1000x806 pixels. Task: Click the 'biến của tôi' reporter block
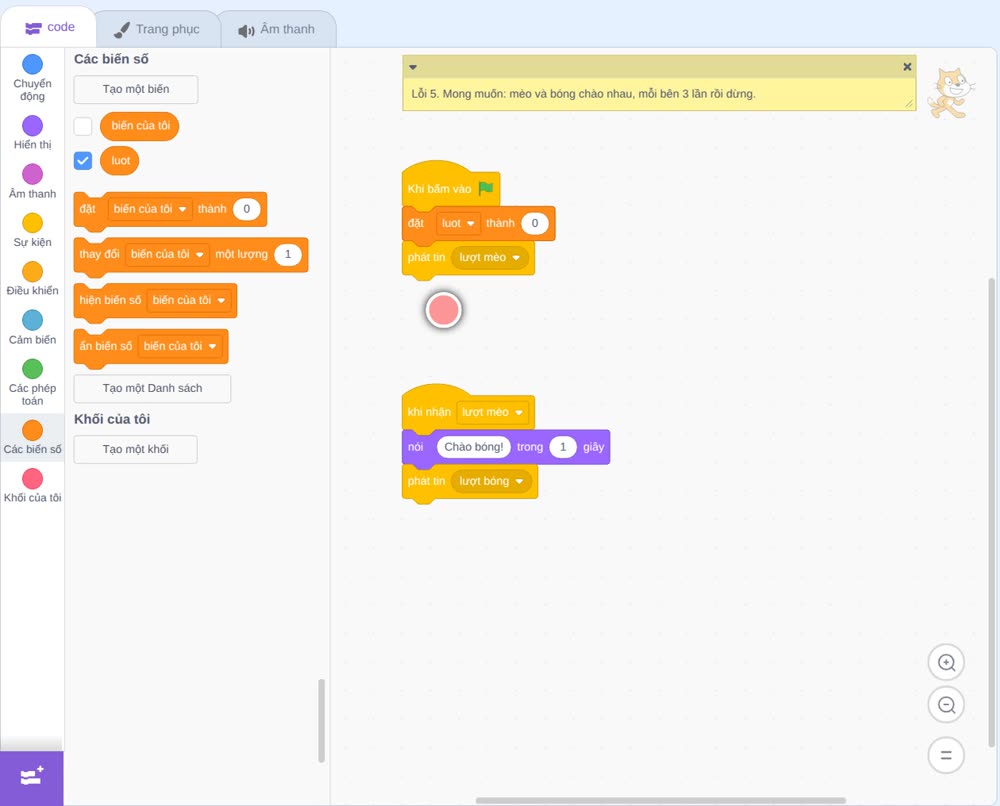click(x=140, y=126)
